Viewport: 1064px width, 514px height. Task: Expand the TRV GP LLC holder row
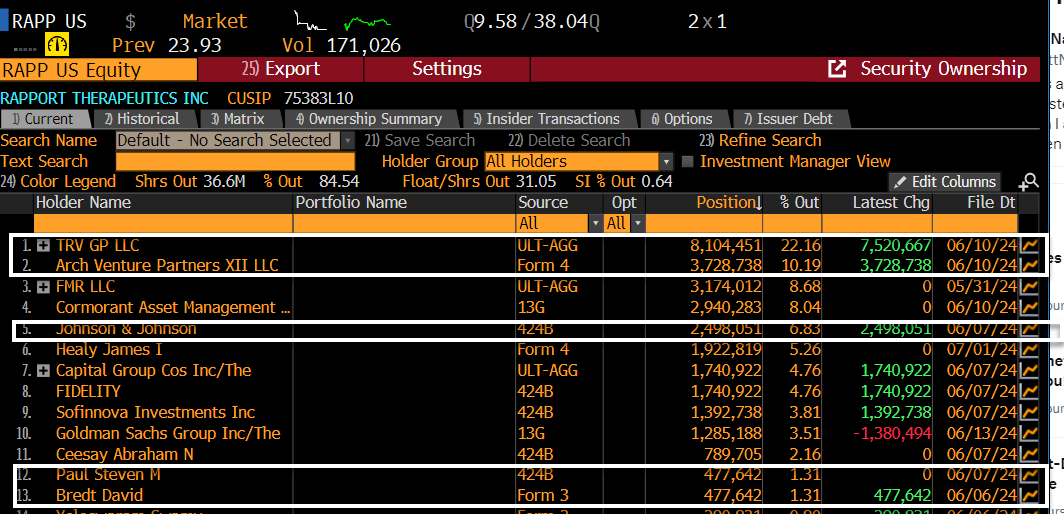[x=43, y=246]
